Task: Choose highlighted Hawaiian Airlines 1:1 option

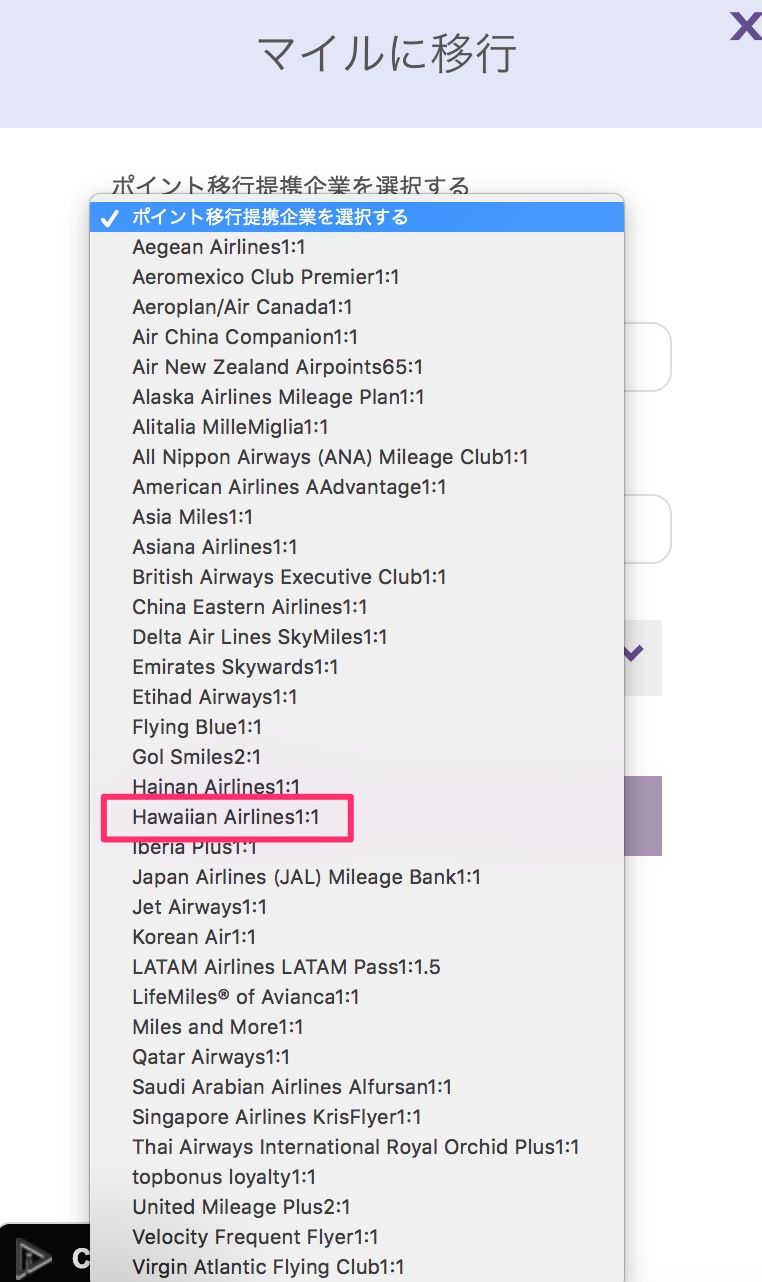Action: 226,817
